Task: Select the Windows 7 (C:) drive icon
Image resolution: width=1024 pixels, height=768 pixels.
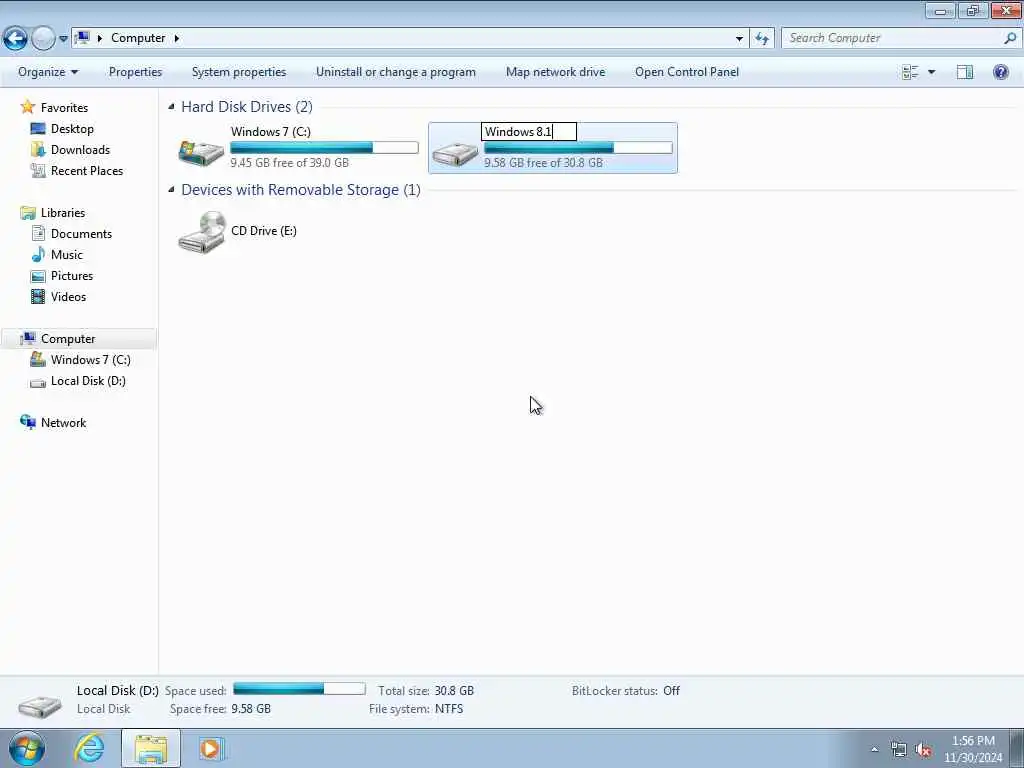Action: coord(201,153)
